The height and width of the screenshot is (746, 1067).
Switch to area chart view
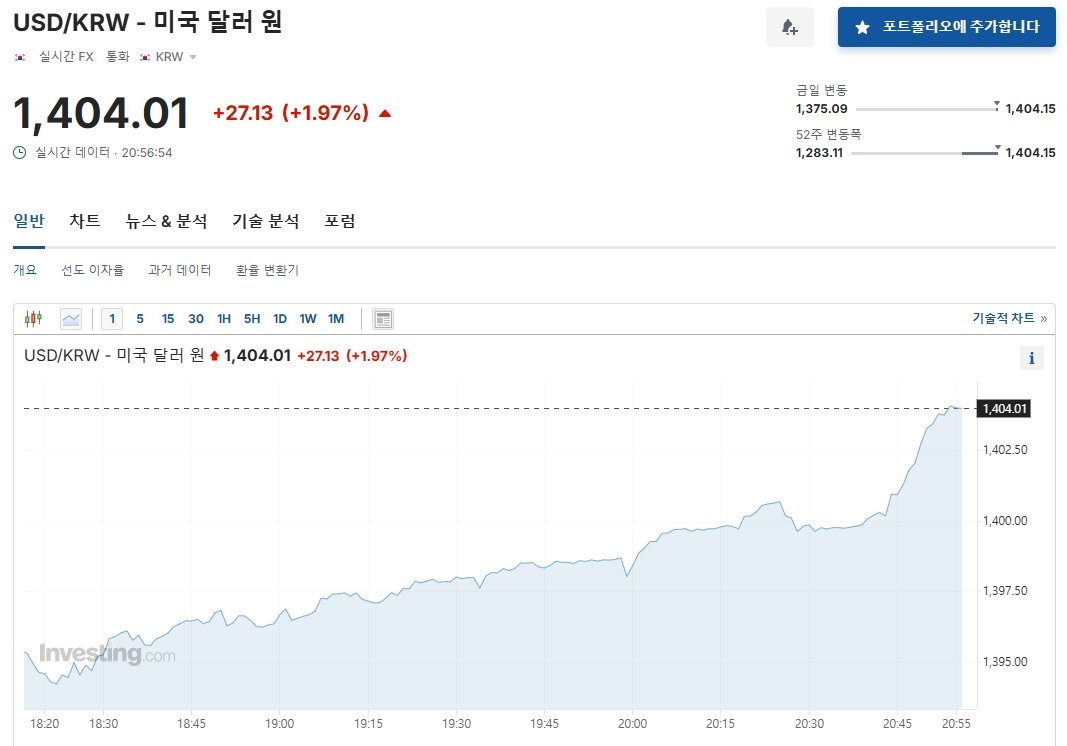coord(70,319)
